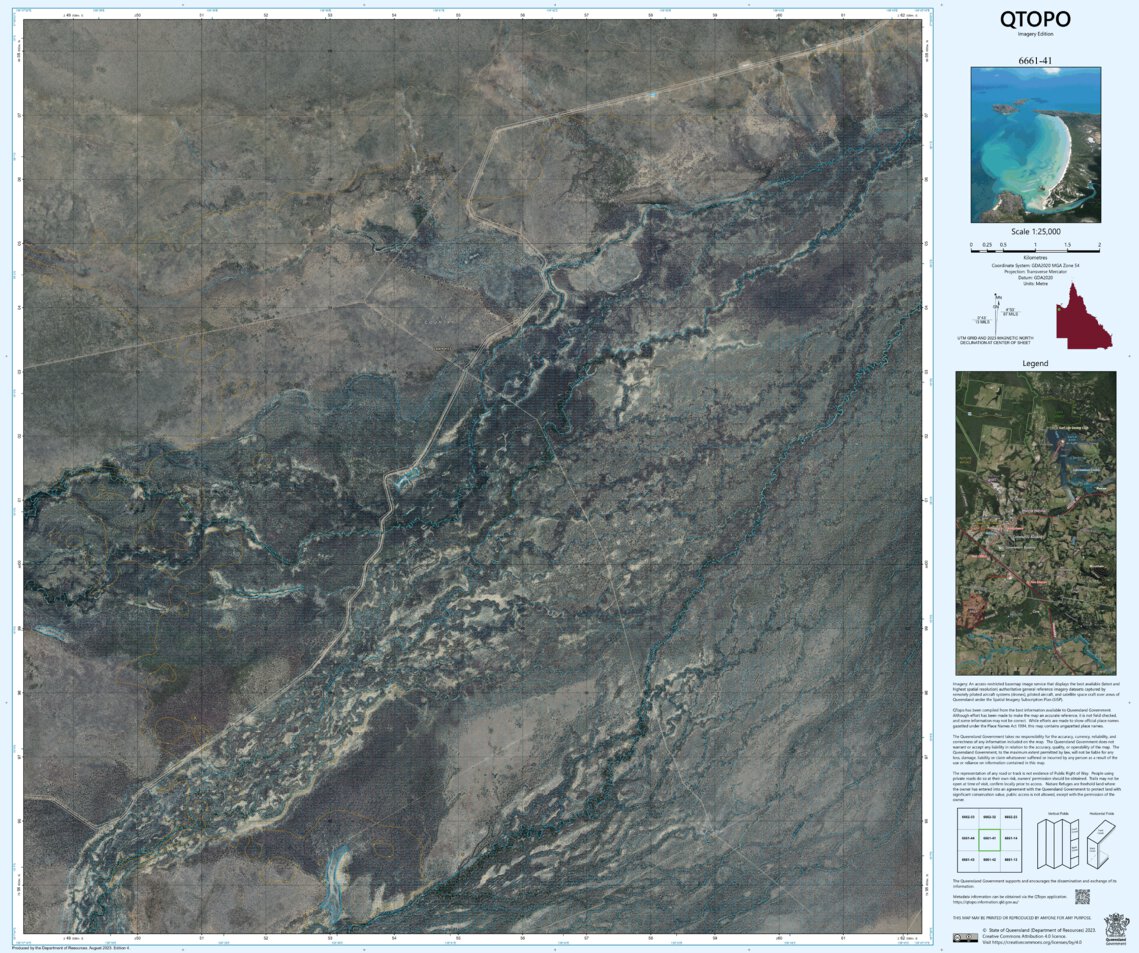The height and width of the screenshot is (953, 1139).
Task: Select adjoining sheet 6661-14 in the grid
Action: pos(1011,838)
